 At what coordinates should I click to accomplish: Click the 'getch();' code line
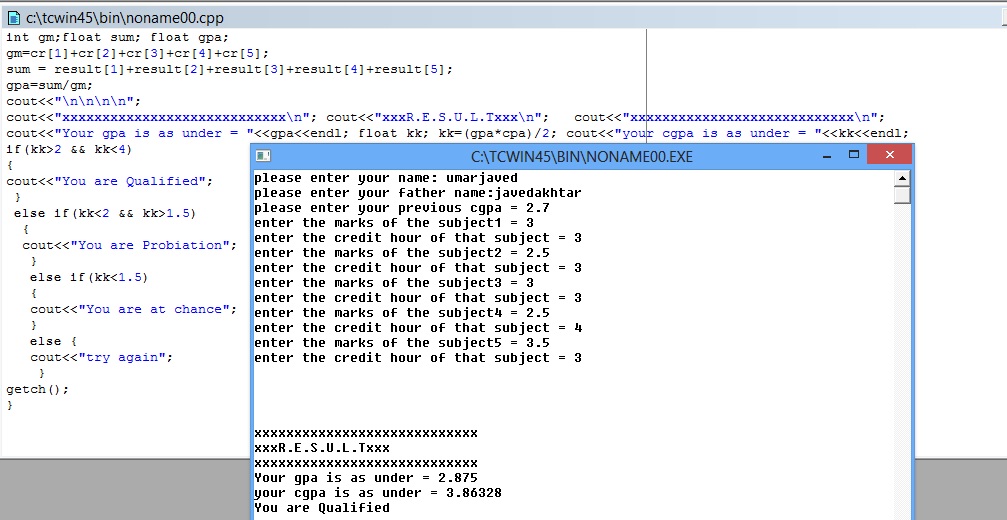[37, 390]
